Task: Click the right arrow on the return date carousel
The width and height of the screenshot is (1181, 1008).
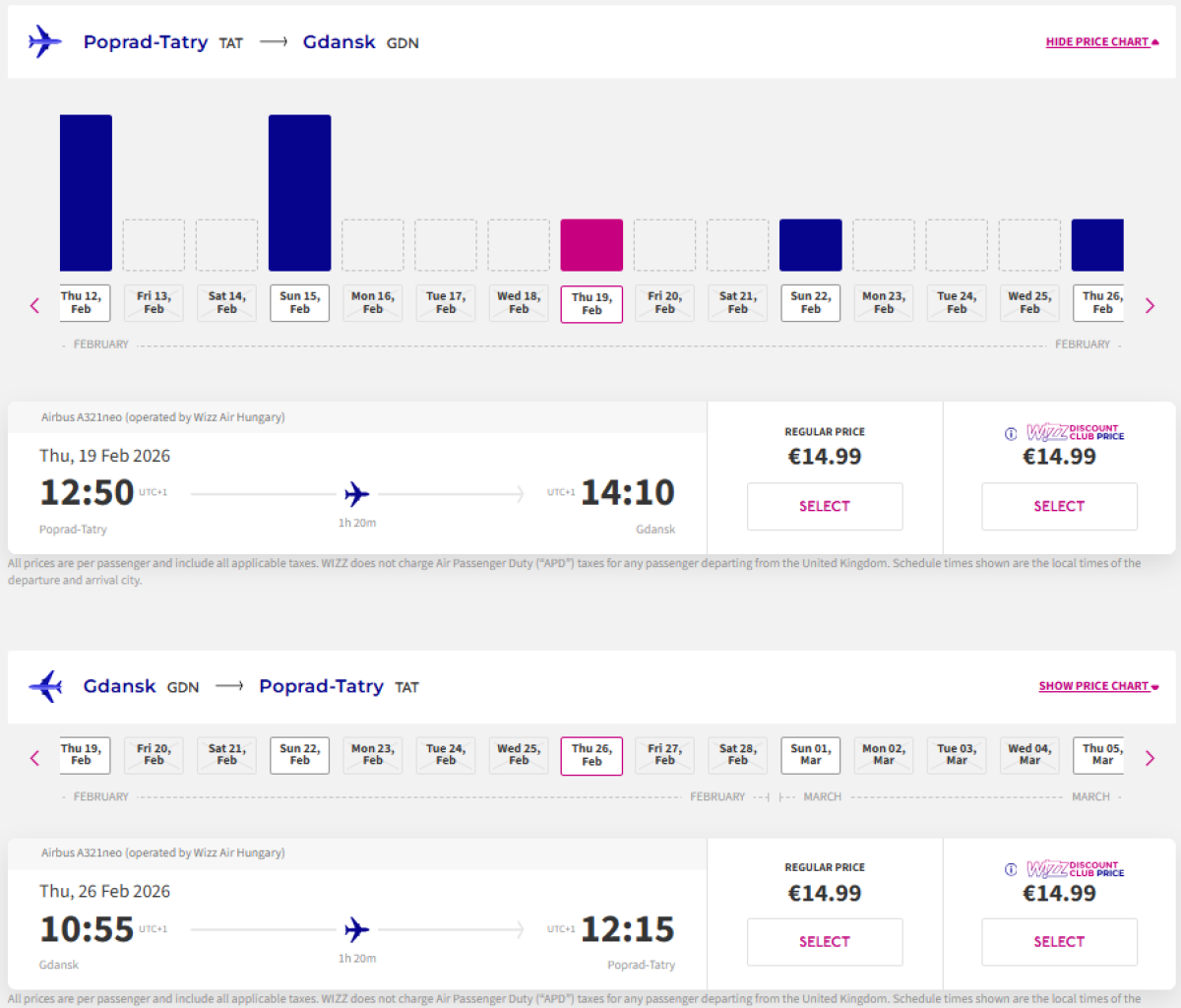Action: pyautogui.click(x=1150, y=758)
